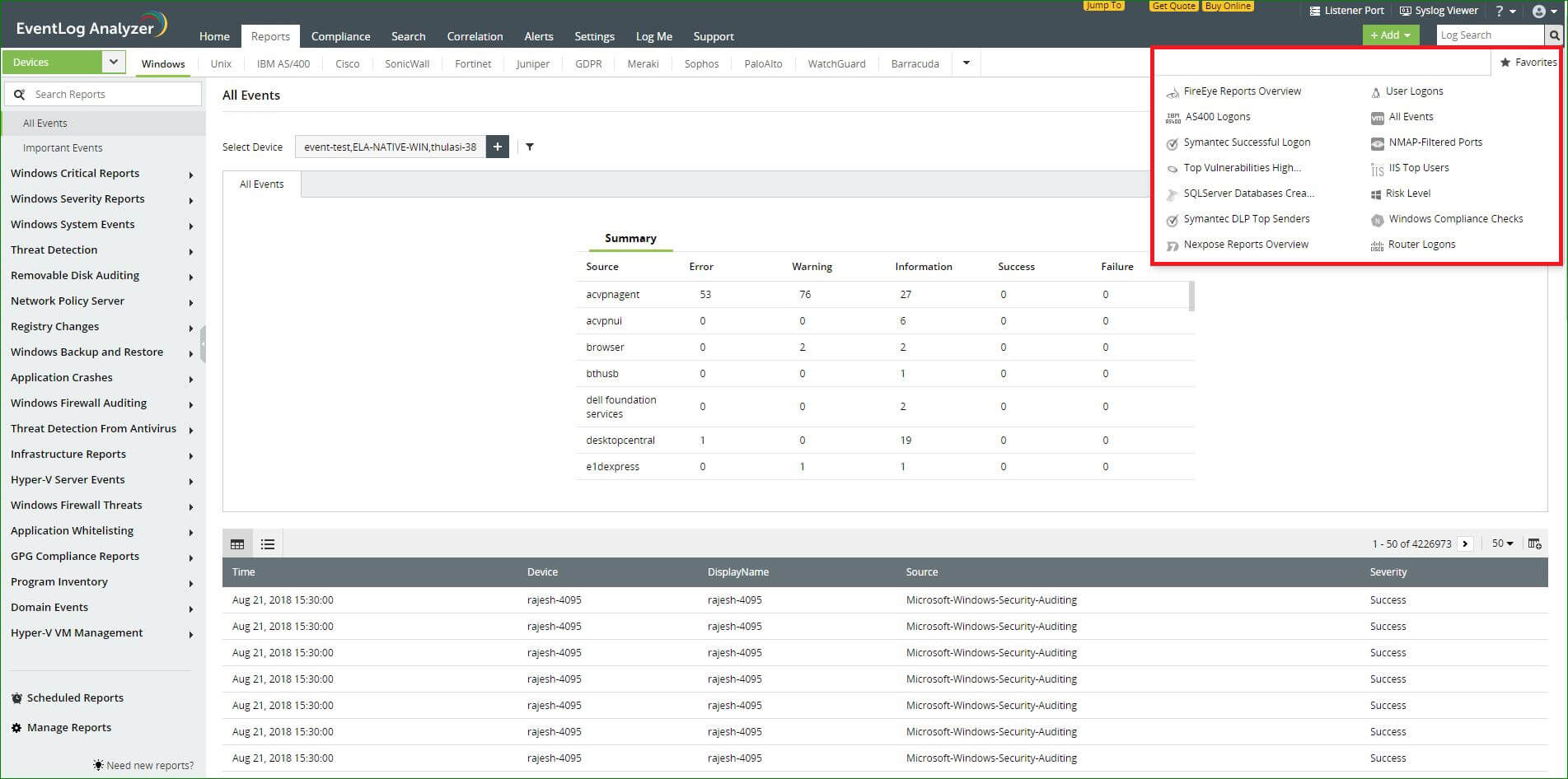Click the Log Search magnifier icon
This screenshot has width=1568, height=779.
pyautogui.click(x=1554, y=35)
